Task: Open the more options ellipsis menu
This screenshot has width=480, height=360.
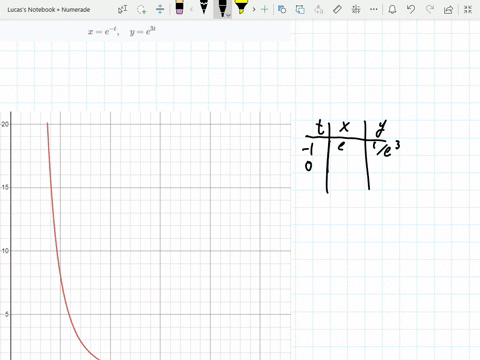Action: tap(374, 9)
